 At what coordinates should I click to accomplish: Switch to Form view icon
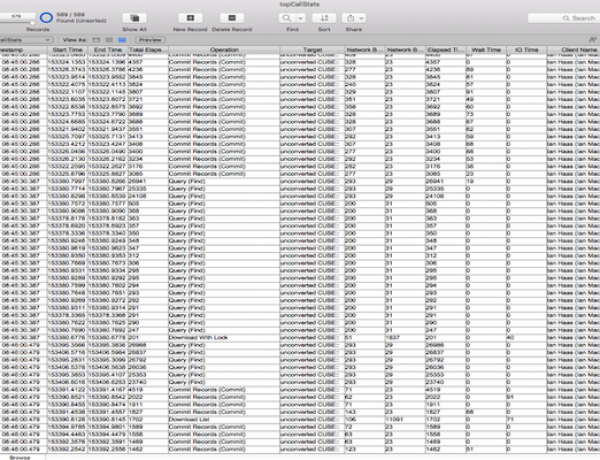pos(94,38)
